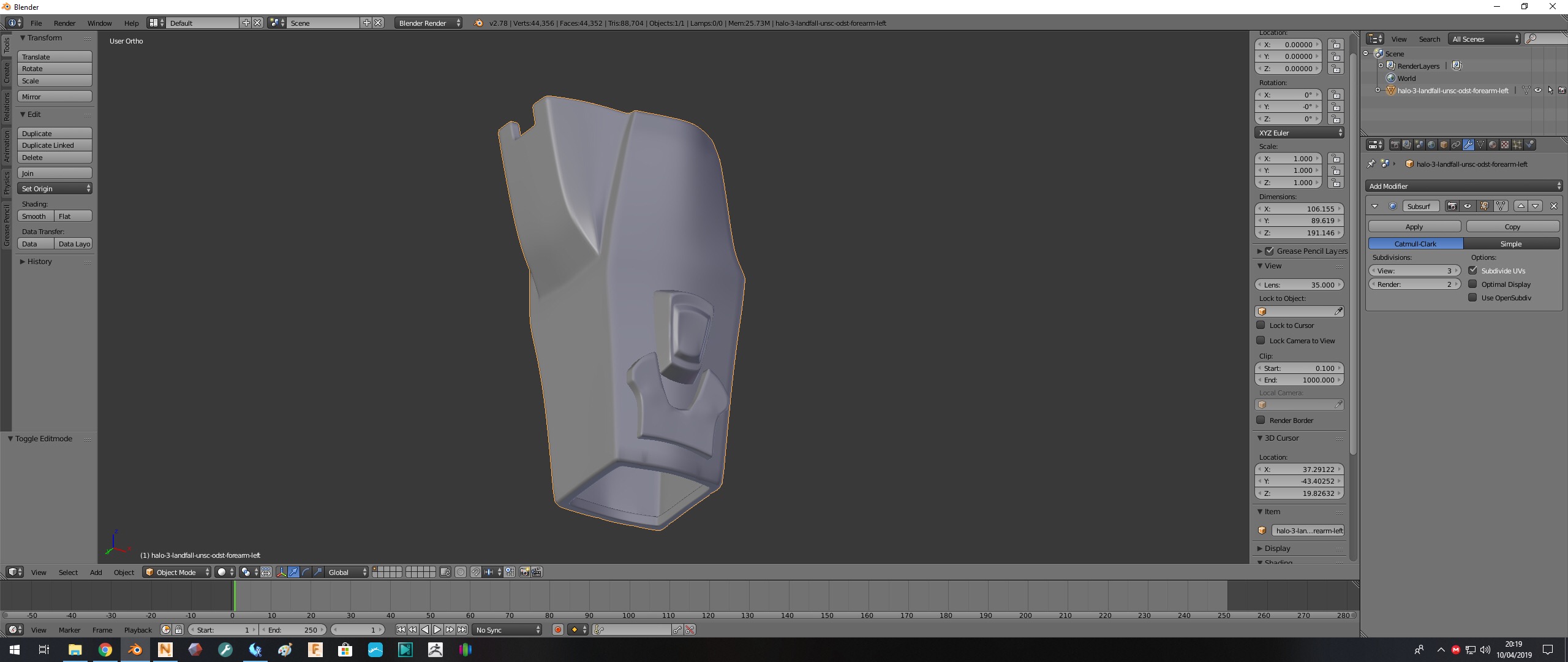Enable Optimal Display checkbox
Screen dimensions: 1568x662
(1472, 284)
